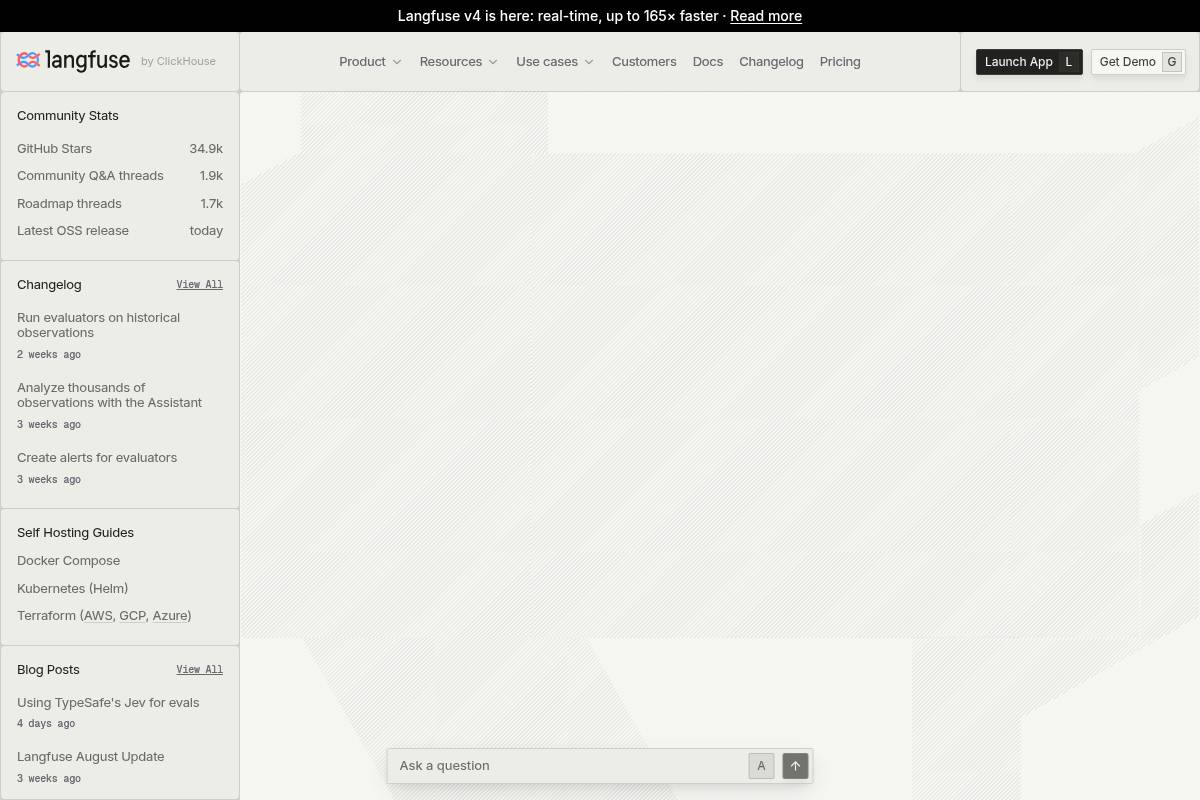Open the Kubernetes (Helm) guide
Image resolution: width=1200 pixels, height=800 pixels.
tap(73, 589)
